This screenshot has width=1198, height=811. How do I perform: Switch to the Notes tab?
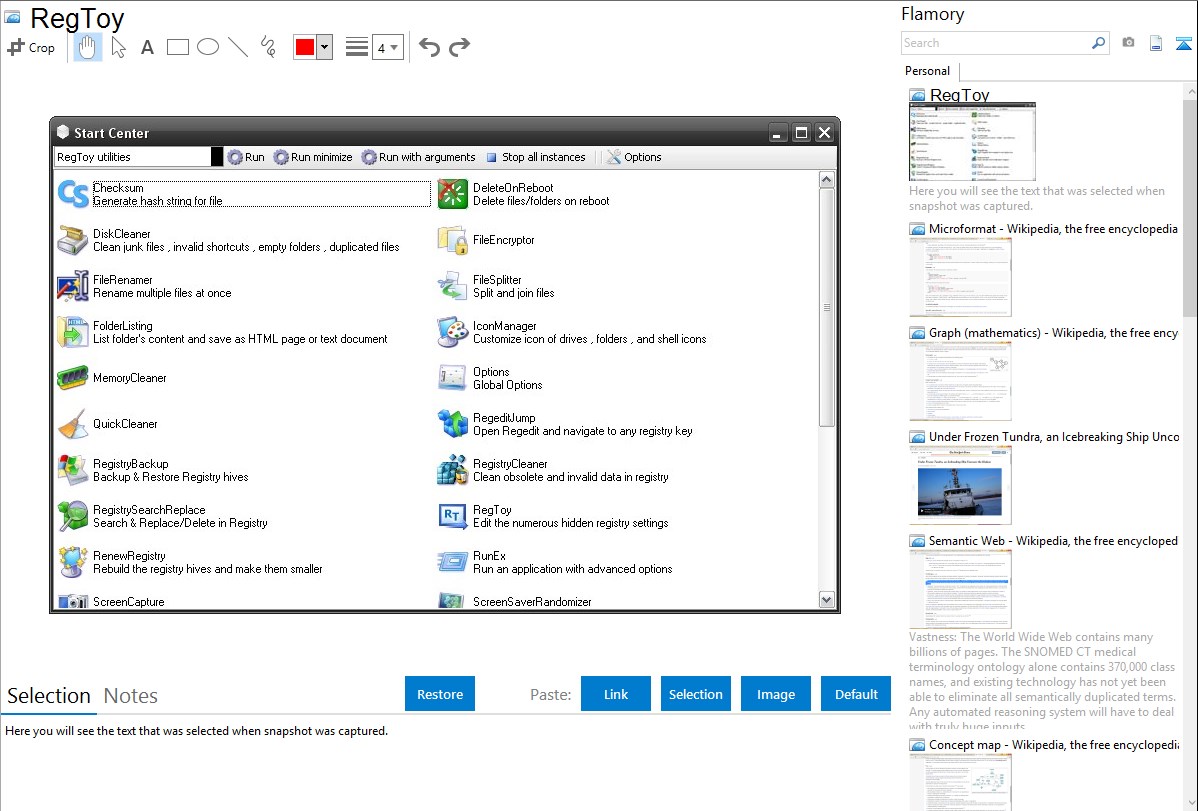coord(131,696)
